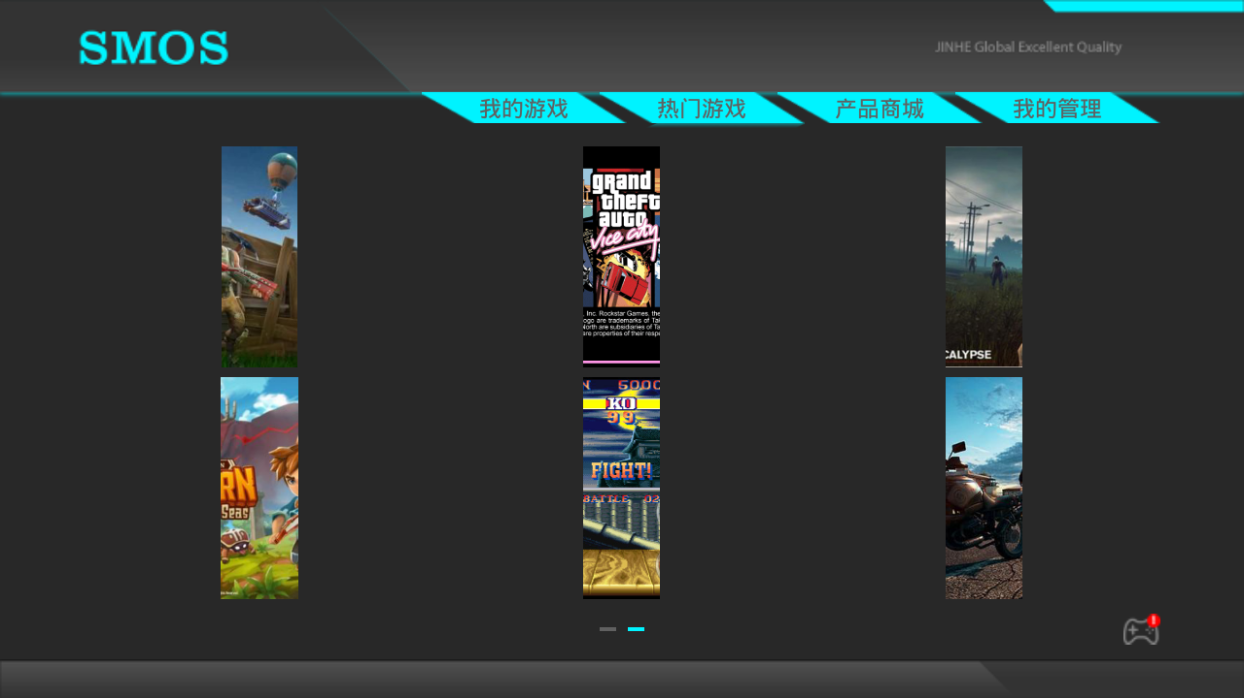Open the KO FIGHT! game thumbnail
The height and width of the screenshot is (698, 1244).
(621, 488)
